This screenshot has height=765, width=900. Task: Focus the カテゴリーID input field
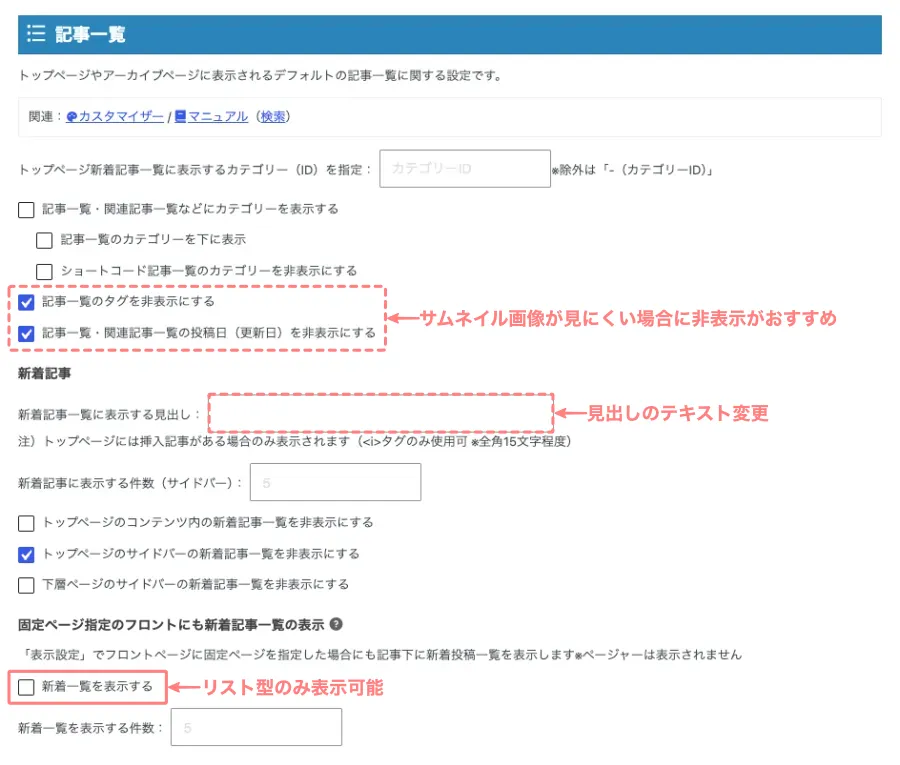click(465, 169)
